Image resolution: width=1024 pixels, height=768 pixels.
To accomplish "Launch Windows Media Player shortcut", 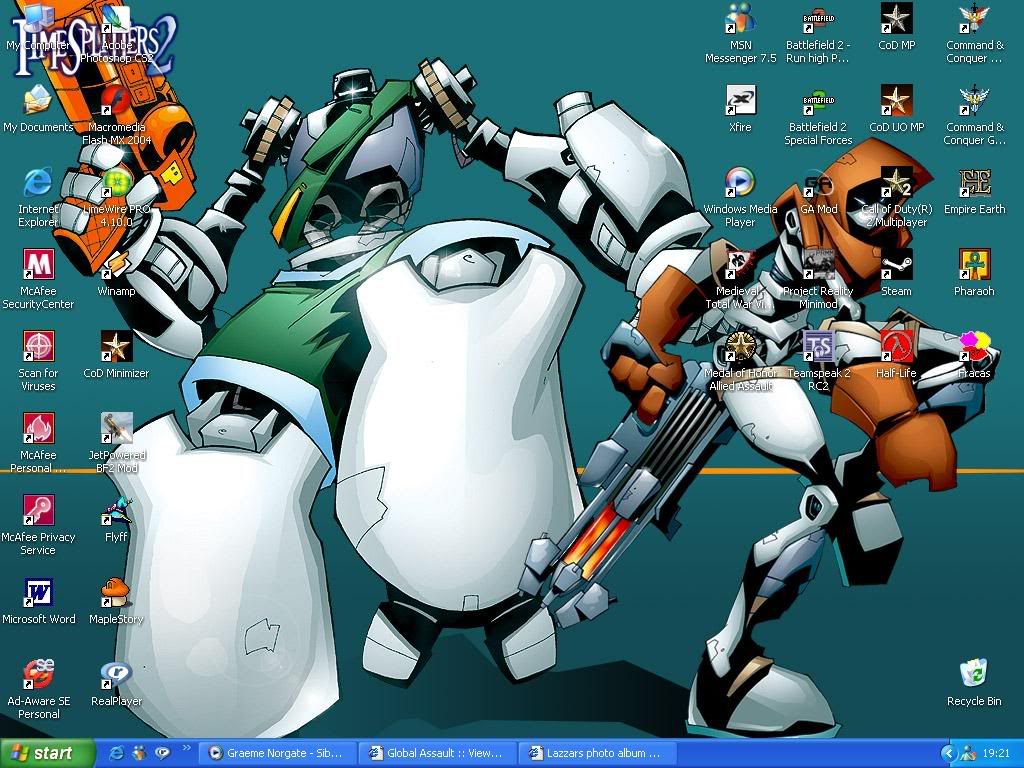I will 740,185.
